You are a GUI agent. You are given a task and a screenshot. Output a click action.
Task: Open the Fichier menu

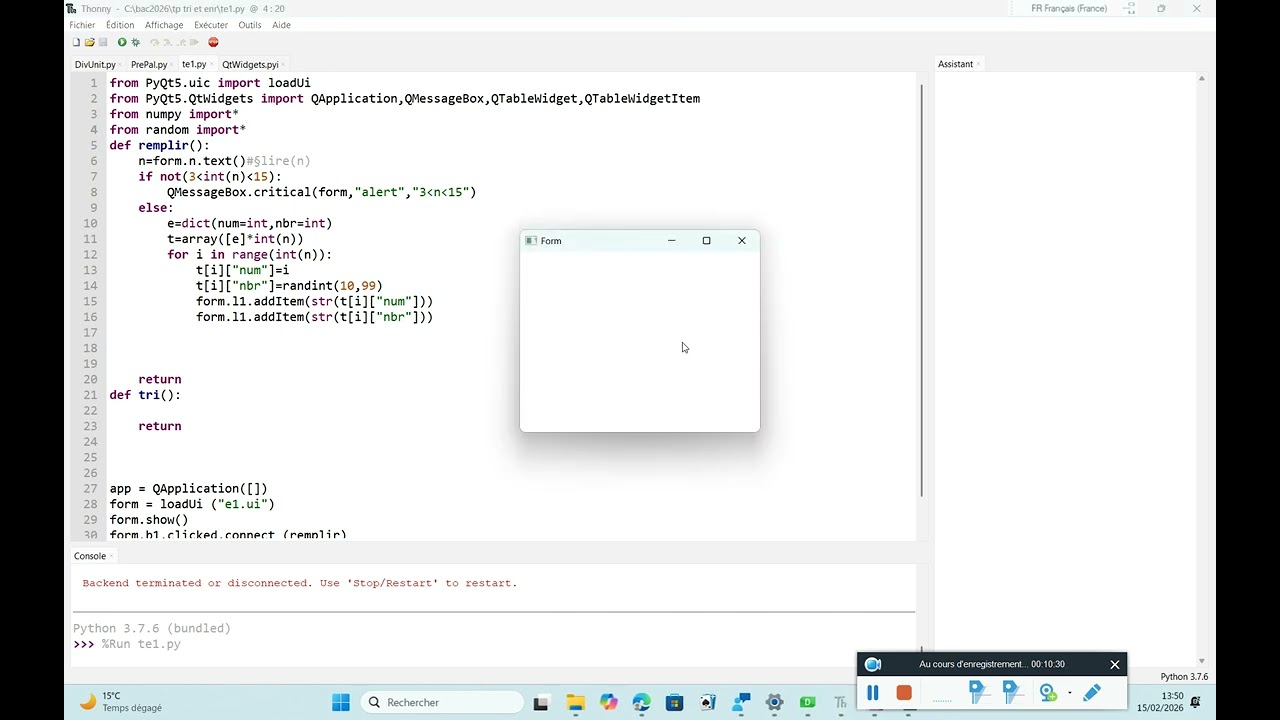pos(82,25)
